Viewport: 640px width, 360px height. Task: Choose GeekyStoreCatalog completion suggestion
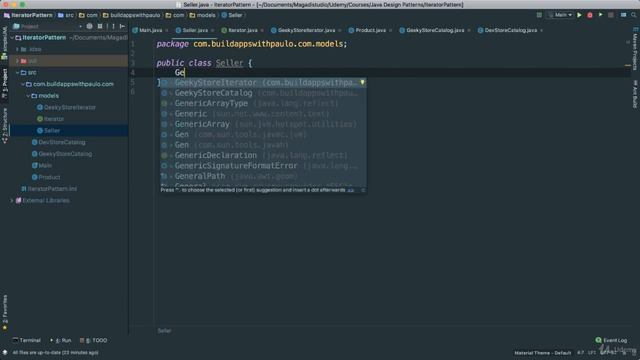(263, 93)
